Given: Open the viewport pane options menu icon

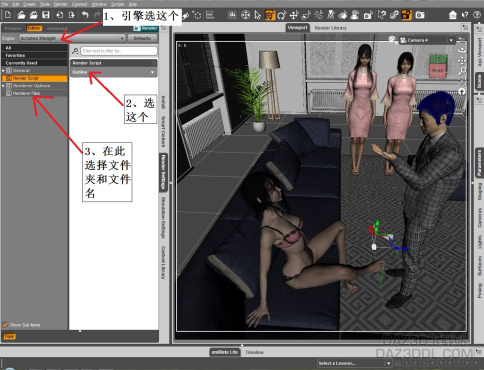Looking at the screenshot, I should [465, 28].
